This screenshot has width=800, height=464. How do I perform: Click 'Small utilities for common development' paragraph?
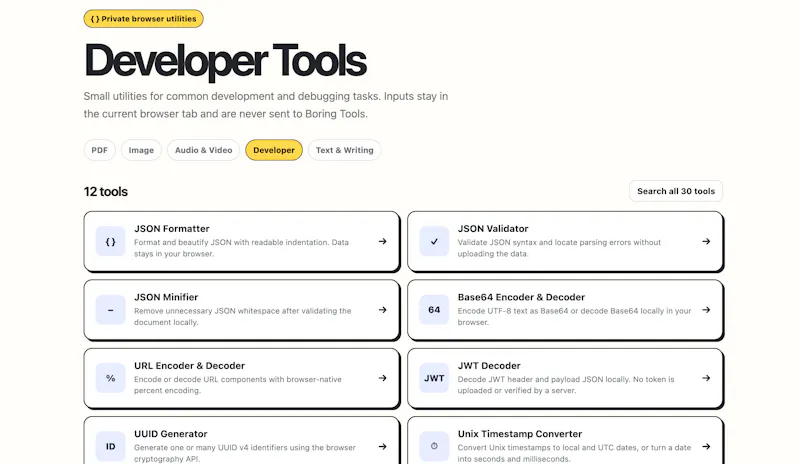(x=266, y=105)
